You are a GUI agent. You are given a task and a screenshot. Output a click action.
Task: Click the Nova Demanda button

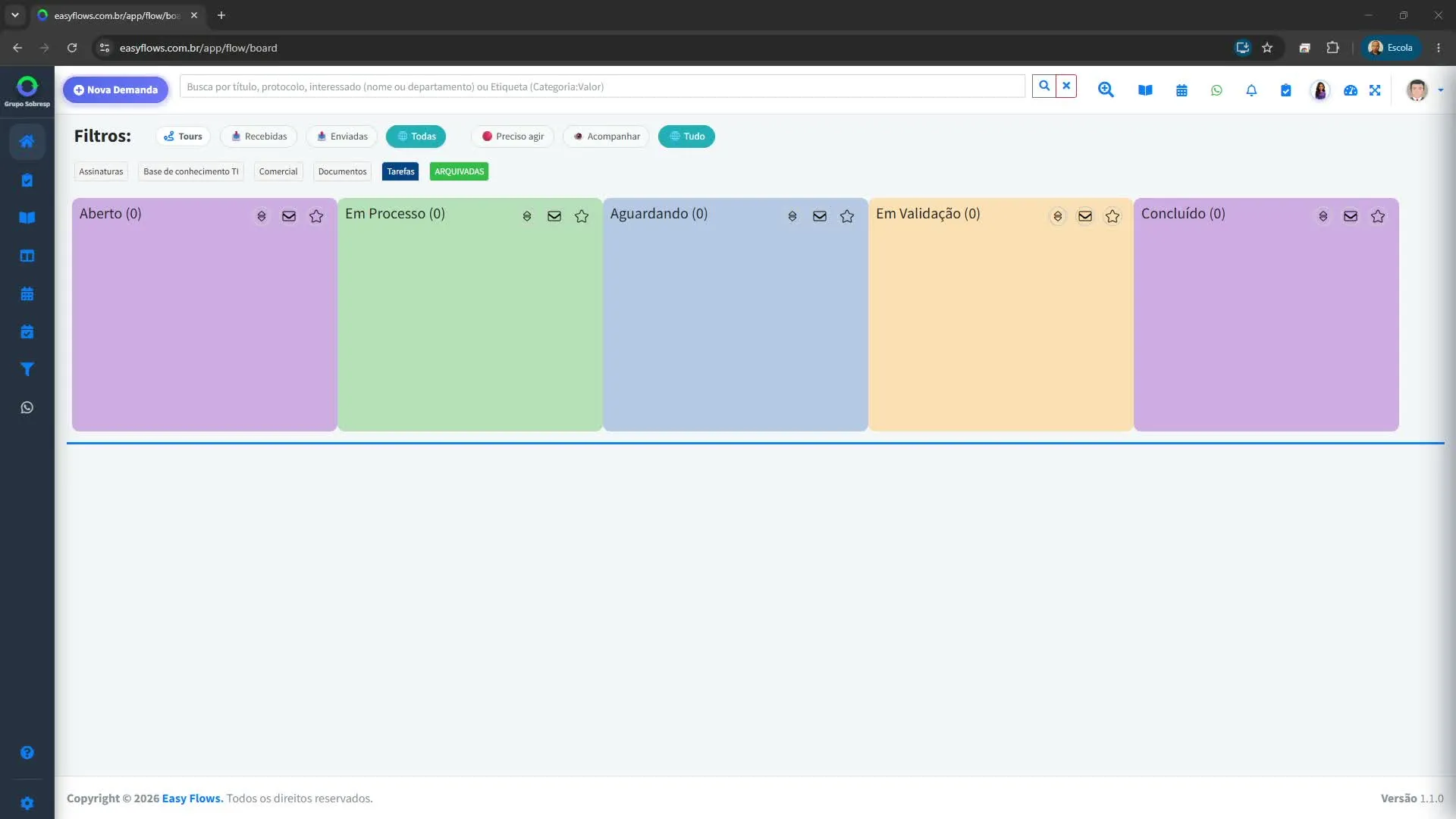click(x=115, y=89)
